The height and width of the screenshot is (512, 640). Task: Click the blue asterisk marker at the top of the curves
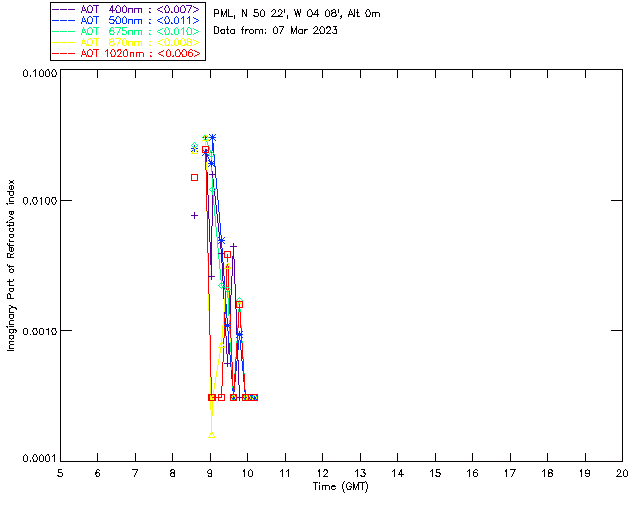click(x=212, y=137)
